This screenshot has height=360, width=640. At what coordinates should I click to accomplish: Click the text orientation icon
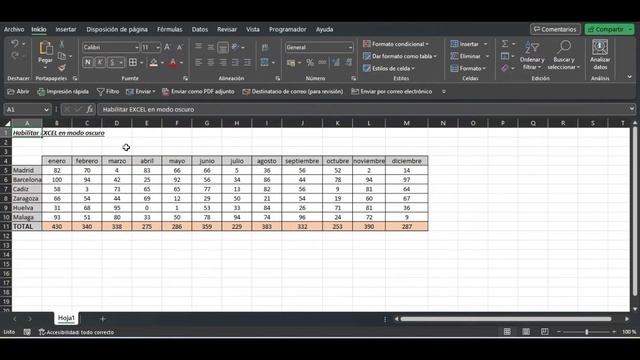(x=236, y=47)
